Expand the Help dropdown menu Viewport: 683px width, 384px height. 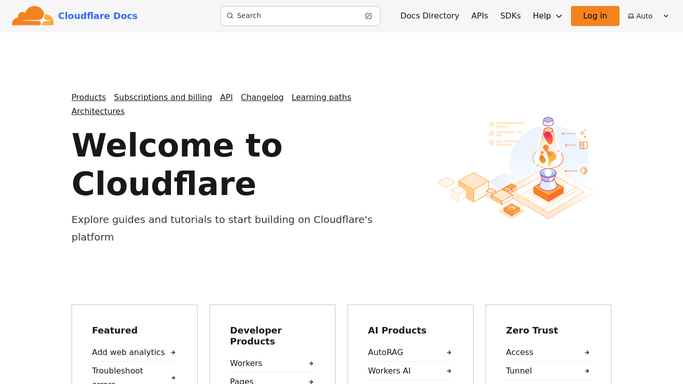pyautogui.click(x=547, y=16)
